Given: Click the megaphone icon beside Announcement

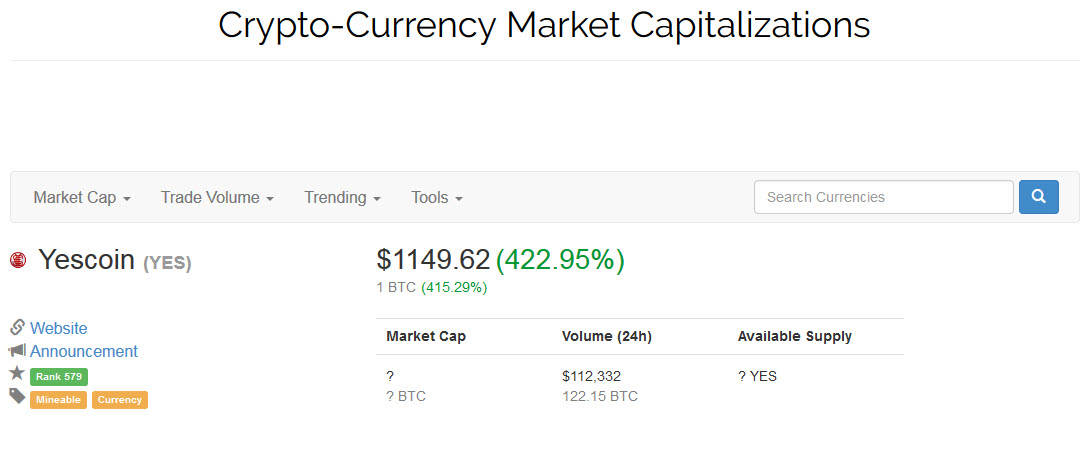Looking at the screenshot, I should (17, 350).
